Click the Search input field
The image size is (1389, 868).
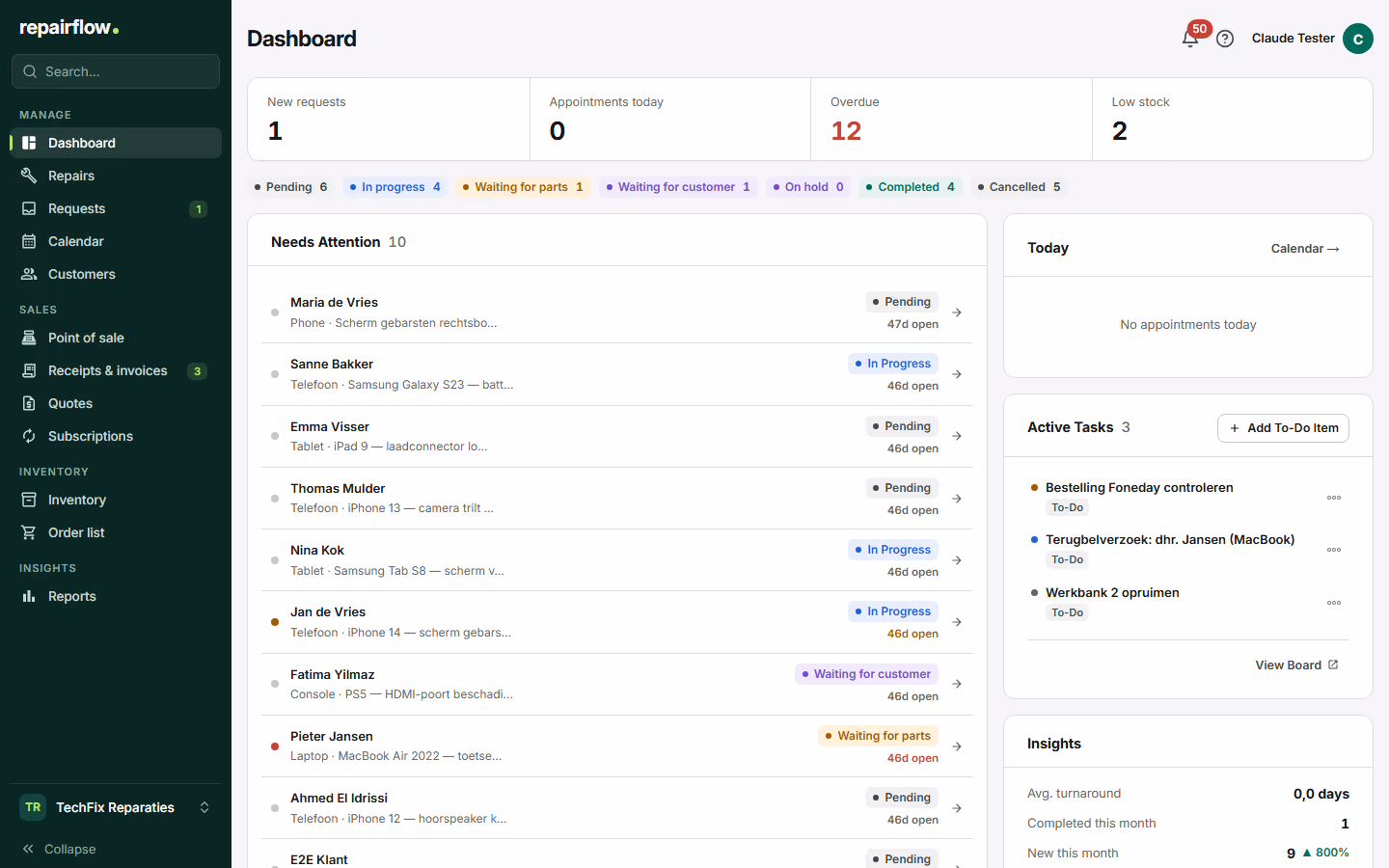click(116, 71)
